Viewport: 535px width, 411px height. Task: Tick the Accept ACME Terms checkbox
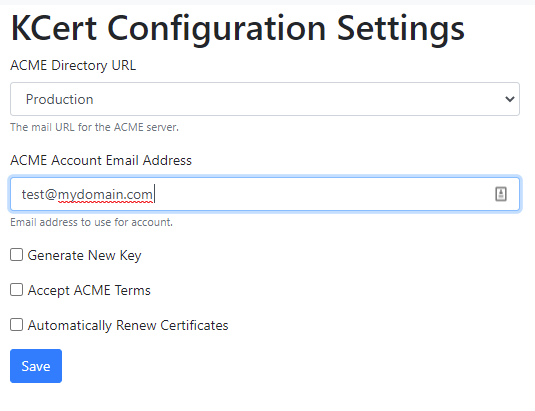pyautogui.click(x=16, y=290)
